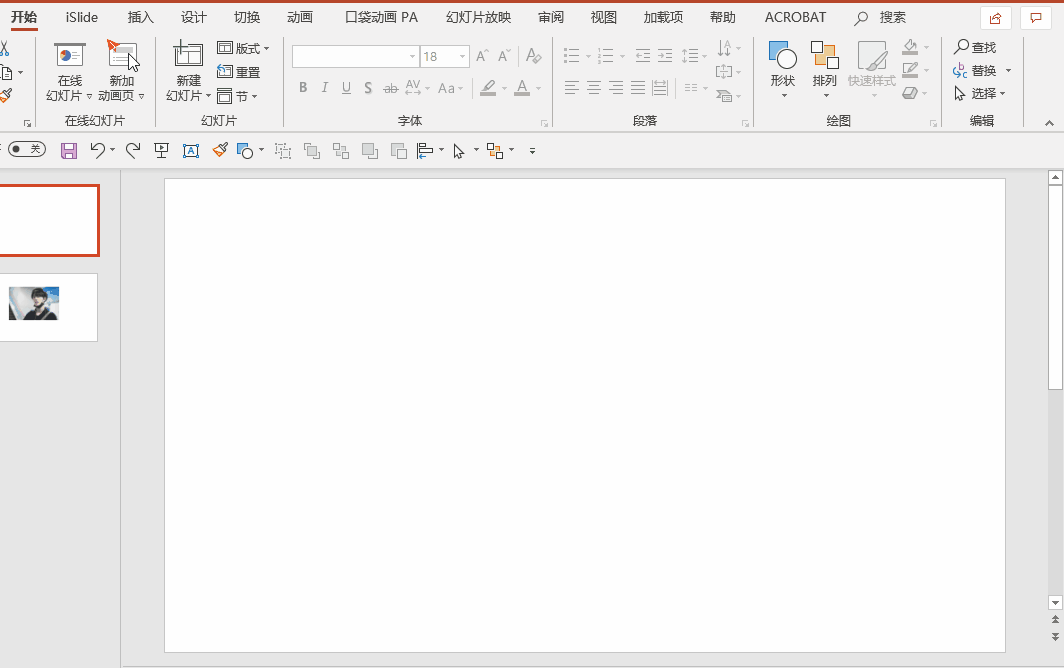Switch to the 动画 animation tab

coord(300,18)
